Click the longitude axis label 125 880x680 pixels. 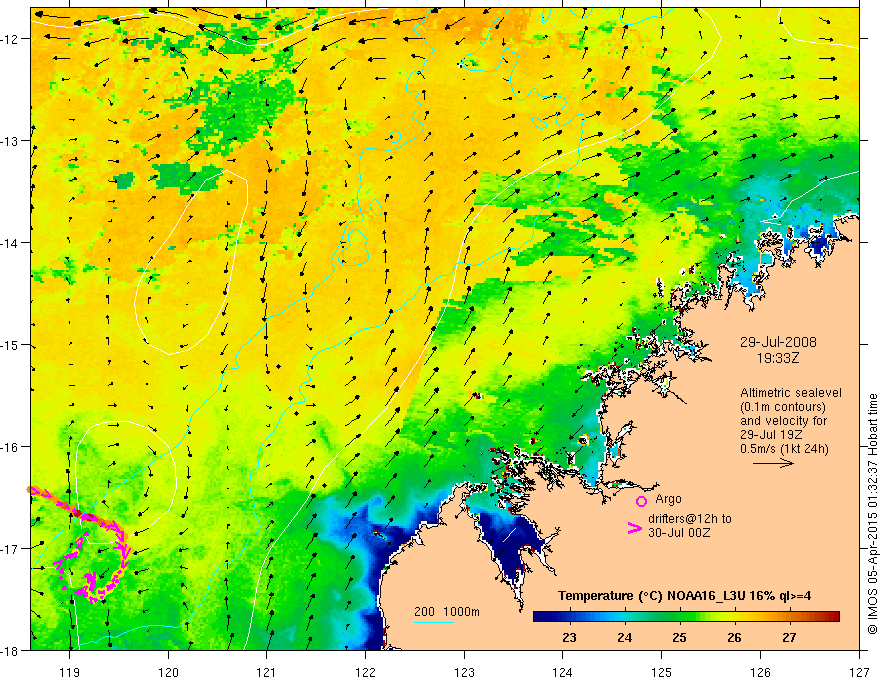click(x=662, y=672)
